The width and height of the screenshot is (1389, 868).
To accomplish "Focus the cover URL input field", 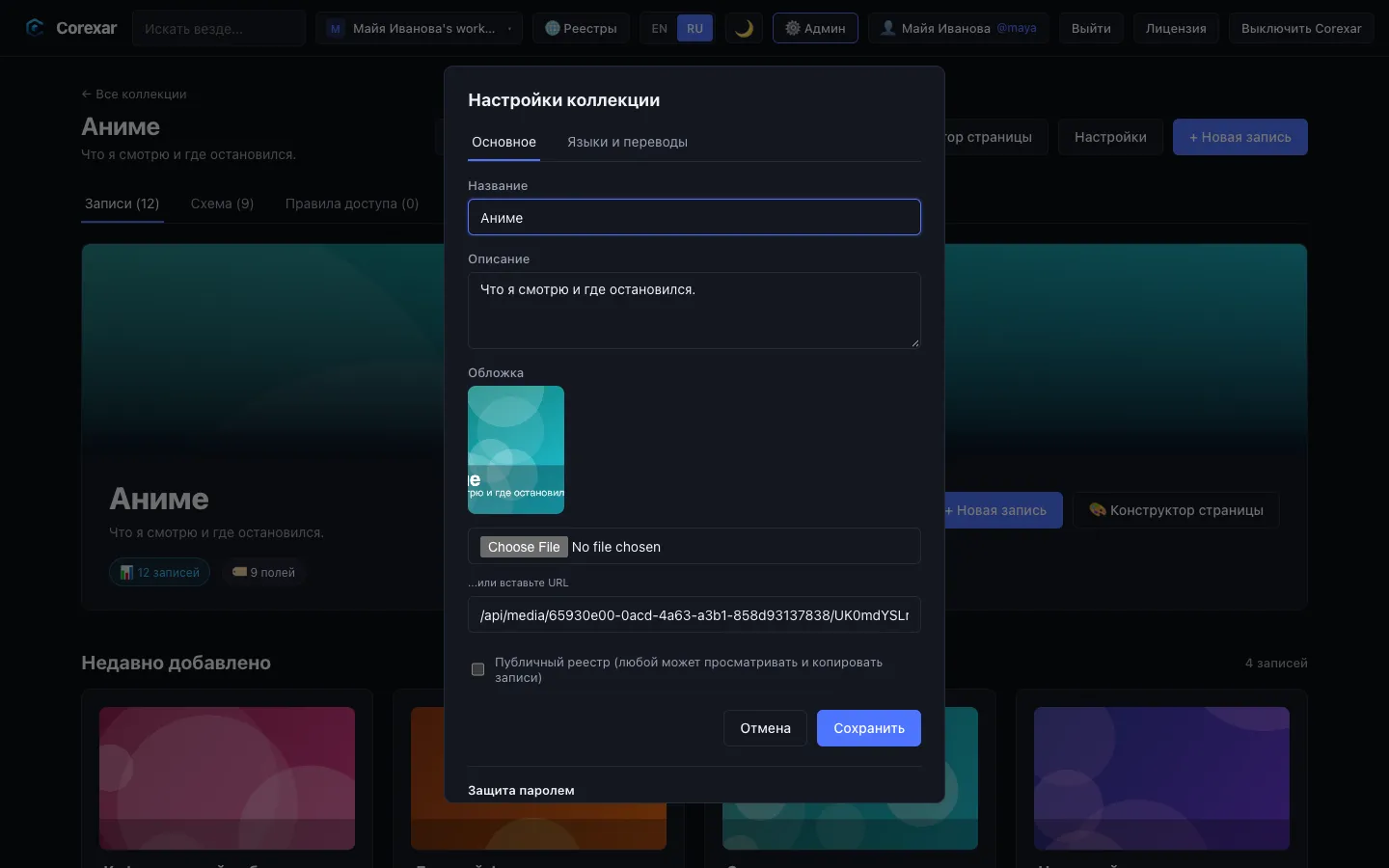I will (694, 614).
